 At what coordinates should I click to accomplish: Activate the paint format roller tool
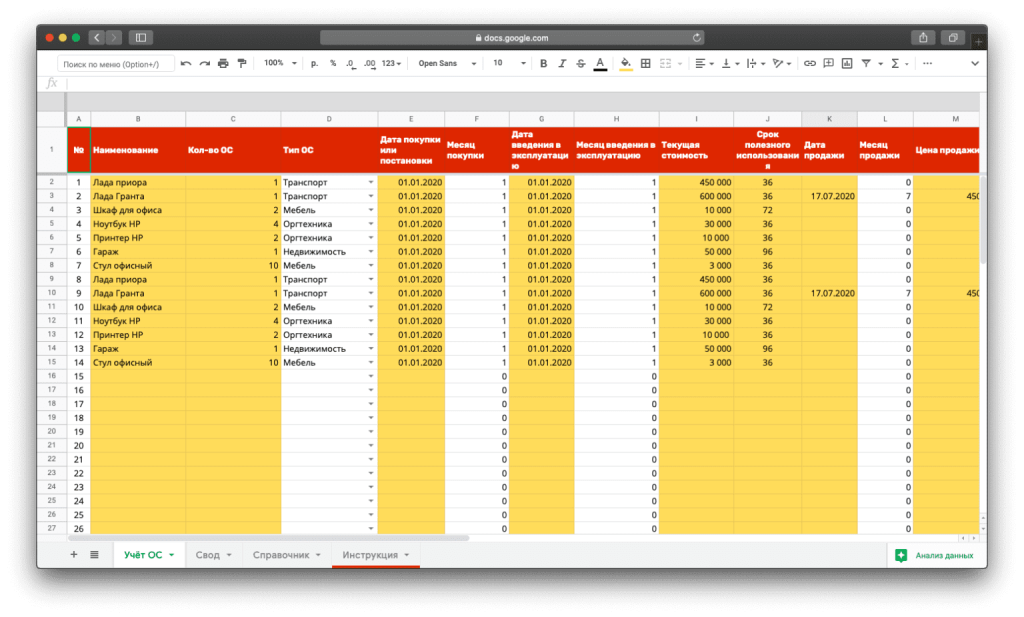[241, 63]
